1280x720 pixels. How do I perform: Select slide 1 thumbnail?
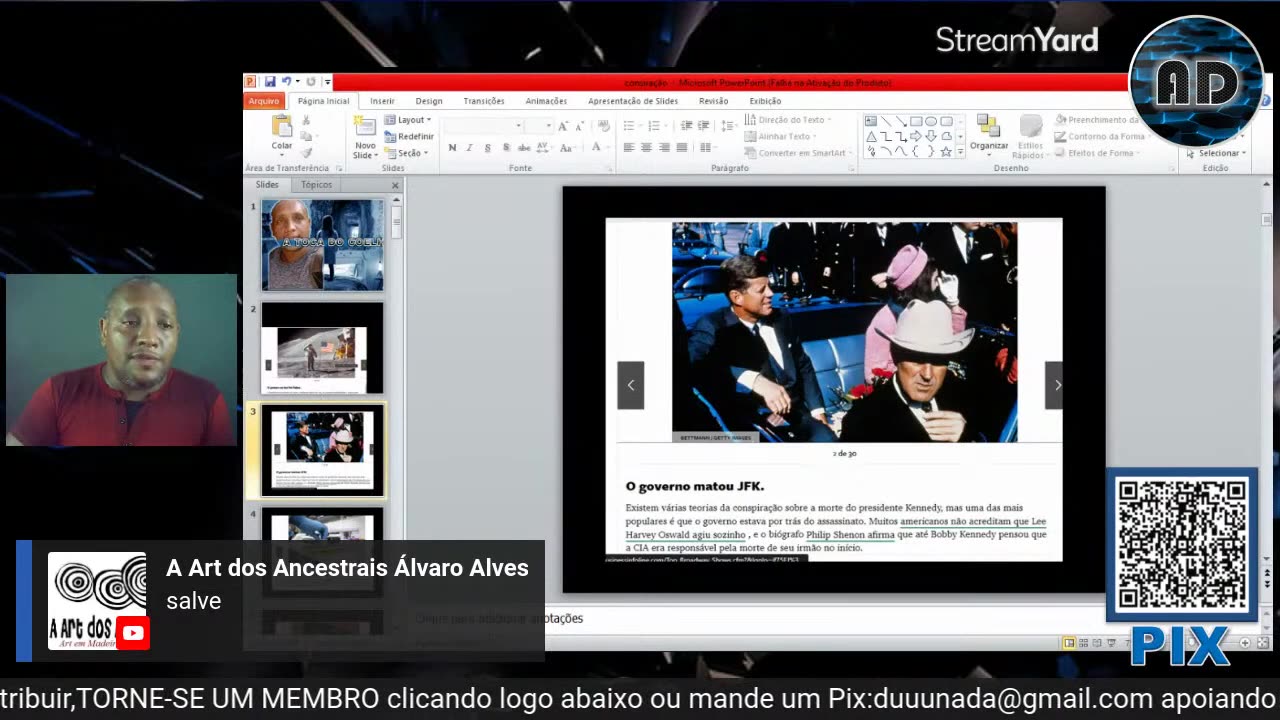(x=323, y=245)
